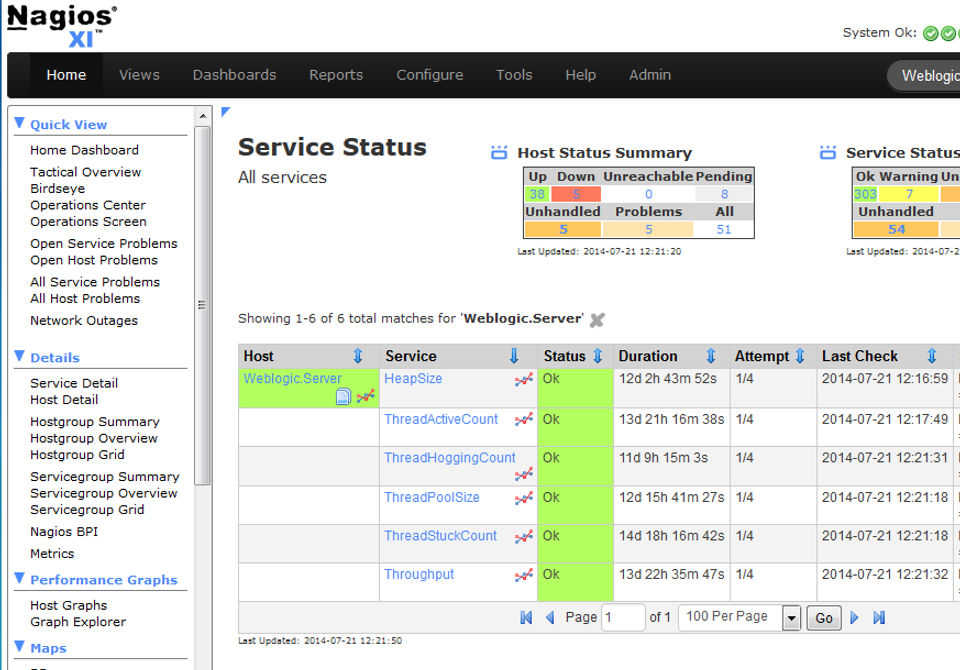The height and width of the screenshot is (670, 960).
Task: Click the Nagios XI logo
Action: [62, 25]
